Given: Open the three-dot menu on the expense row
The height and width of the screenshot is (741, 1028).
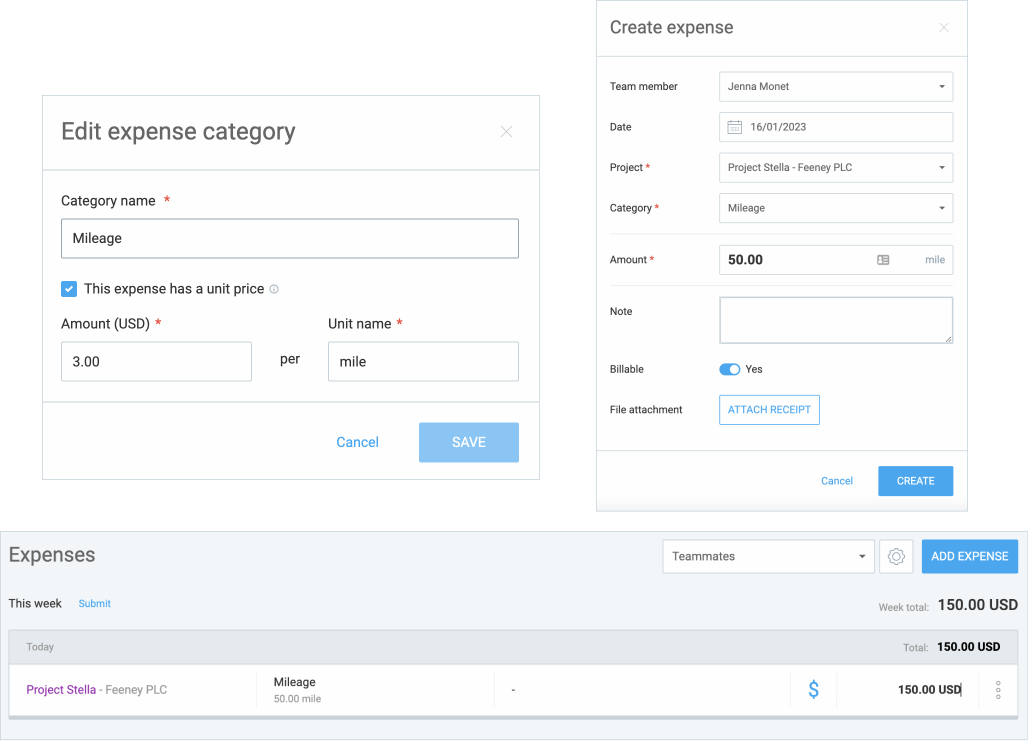Looking at the screenshot, I should (997, 689).
